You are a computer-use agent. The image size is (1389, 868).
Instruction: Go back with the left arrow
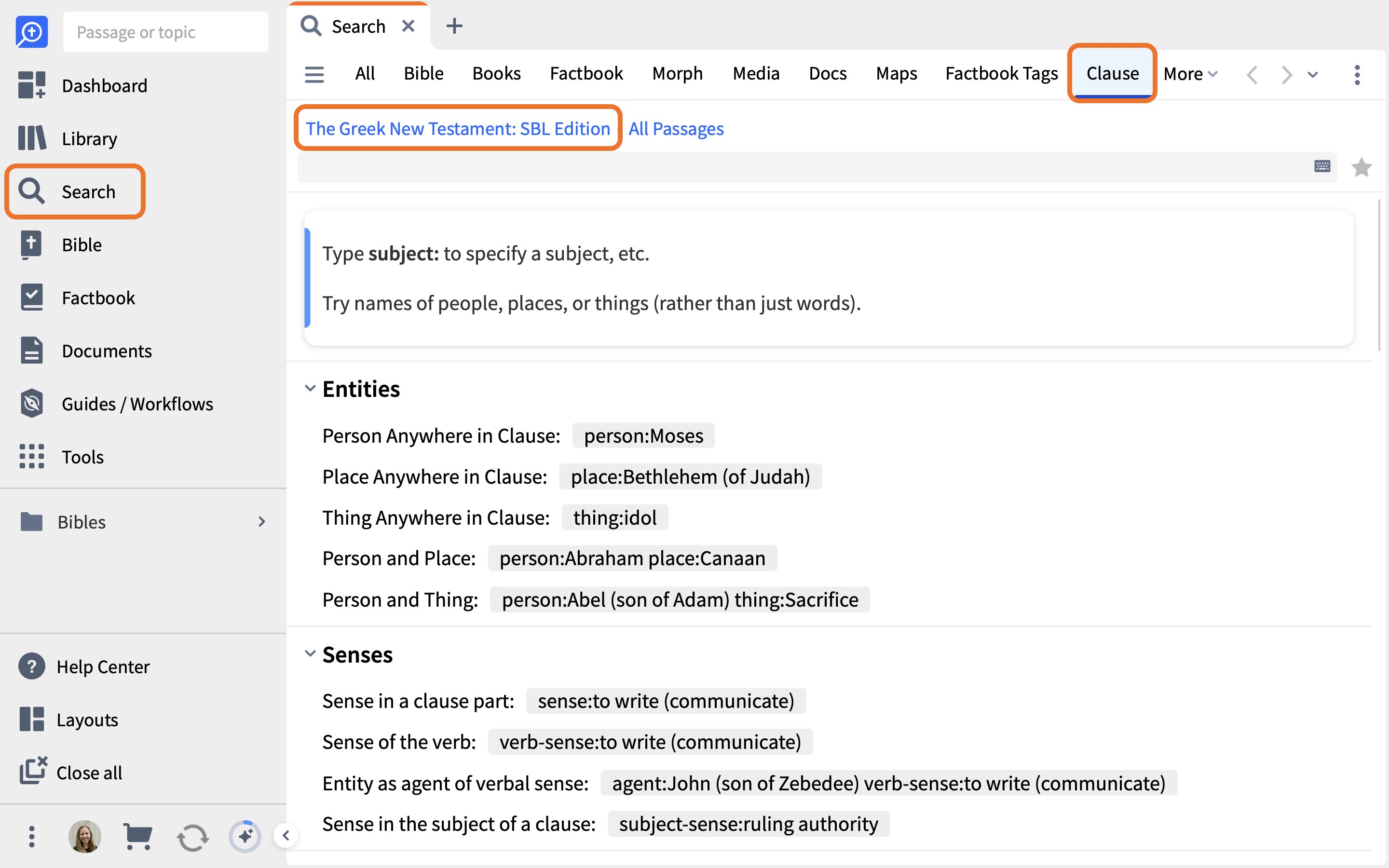click(1252, 75)
